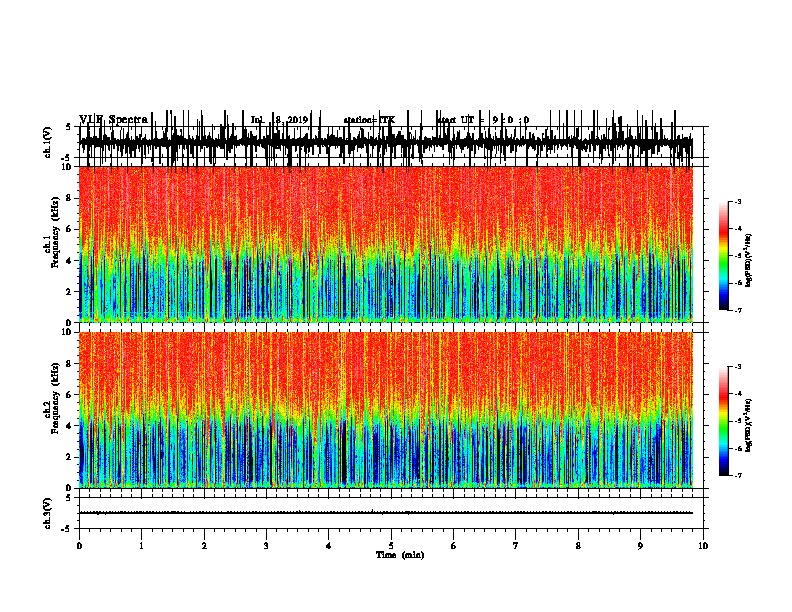Click the flat ch.3 voltage trace
This screenshot has height=612, width=792.
[386, 513]
